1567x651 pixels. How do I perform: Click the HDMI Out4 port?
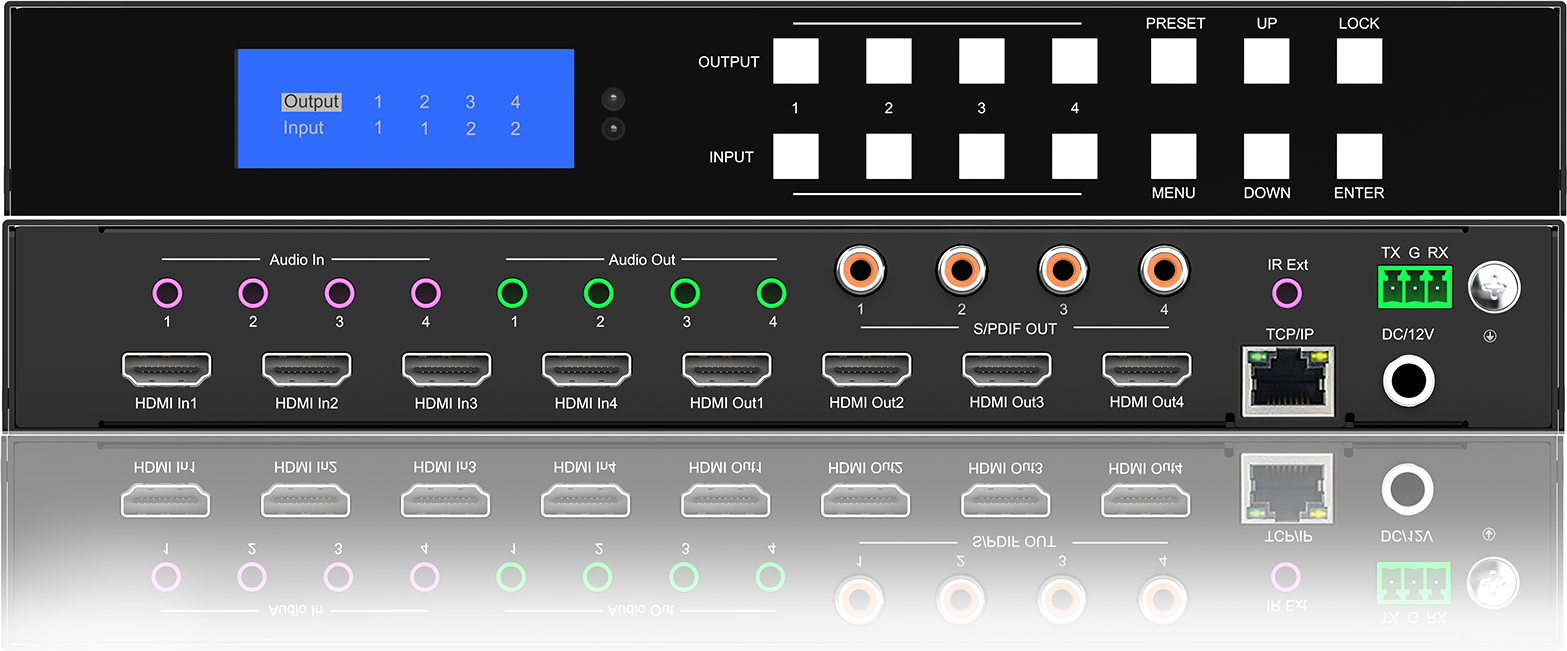(1146, 370)
